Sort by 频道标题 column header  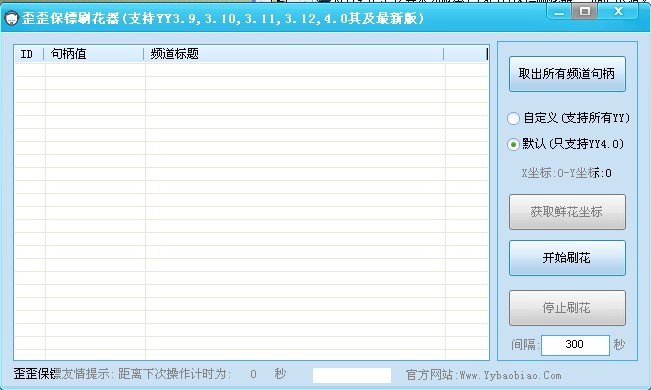294,54
